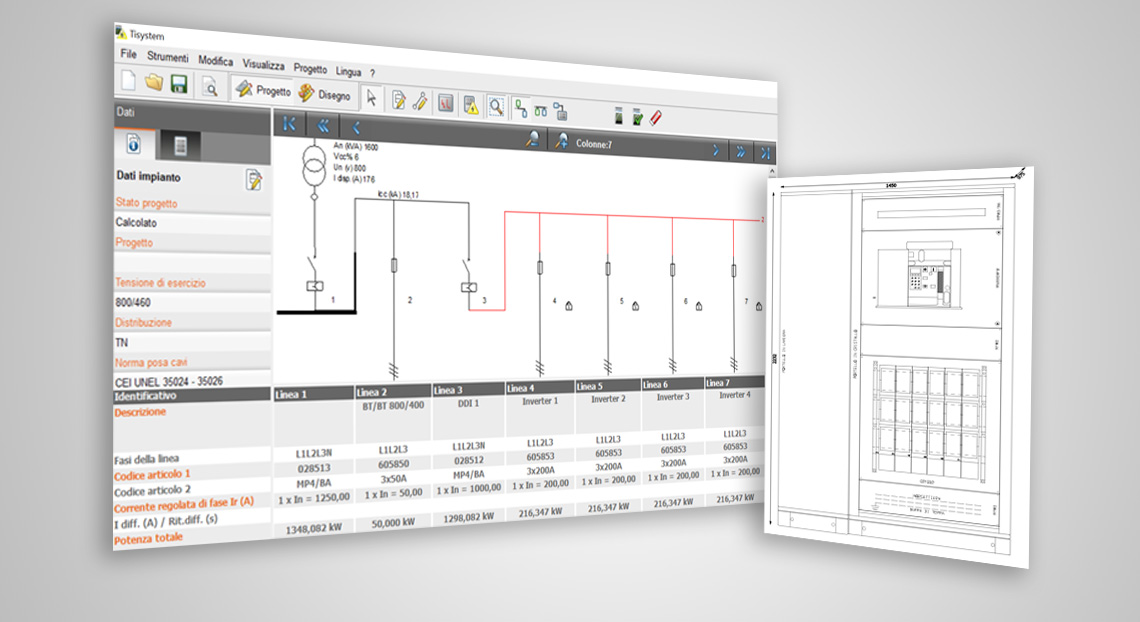Open print preview magnifier icon

pos(211,88)
